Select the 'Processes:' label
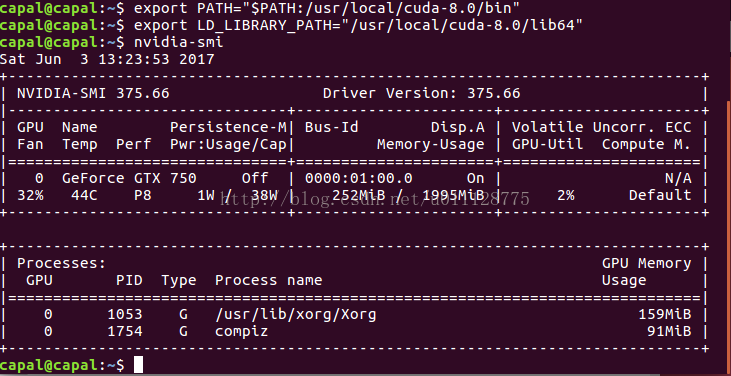The image size is (731, 376). coord(62,263)
